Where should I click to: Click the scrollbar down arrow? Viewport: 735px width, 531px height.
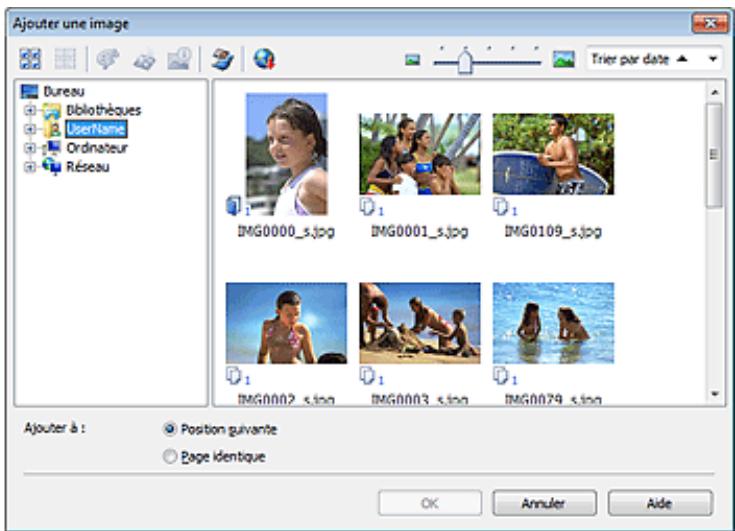(714, 394)
